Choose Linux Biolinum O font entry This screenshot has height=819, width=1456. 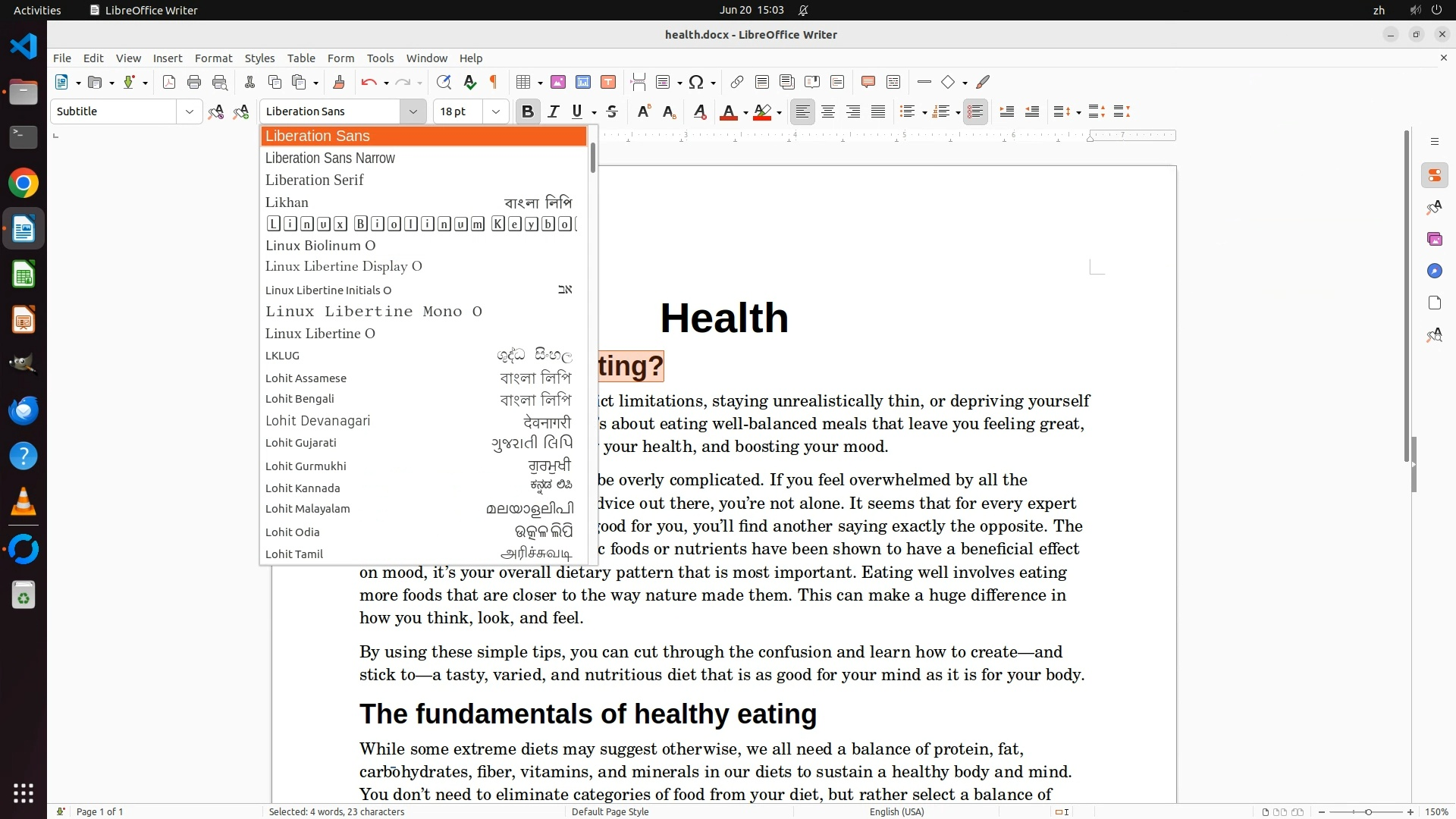pyautogui.click(x=320, y=245)
